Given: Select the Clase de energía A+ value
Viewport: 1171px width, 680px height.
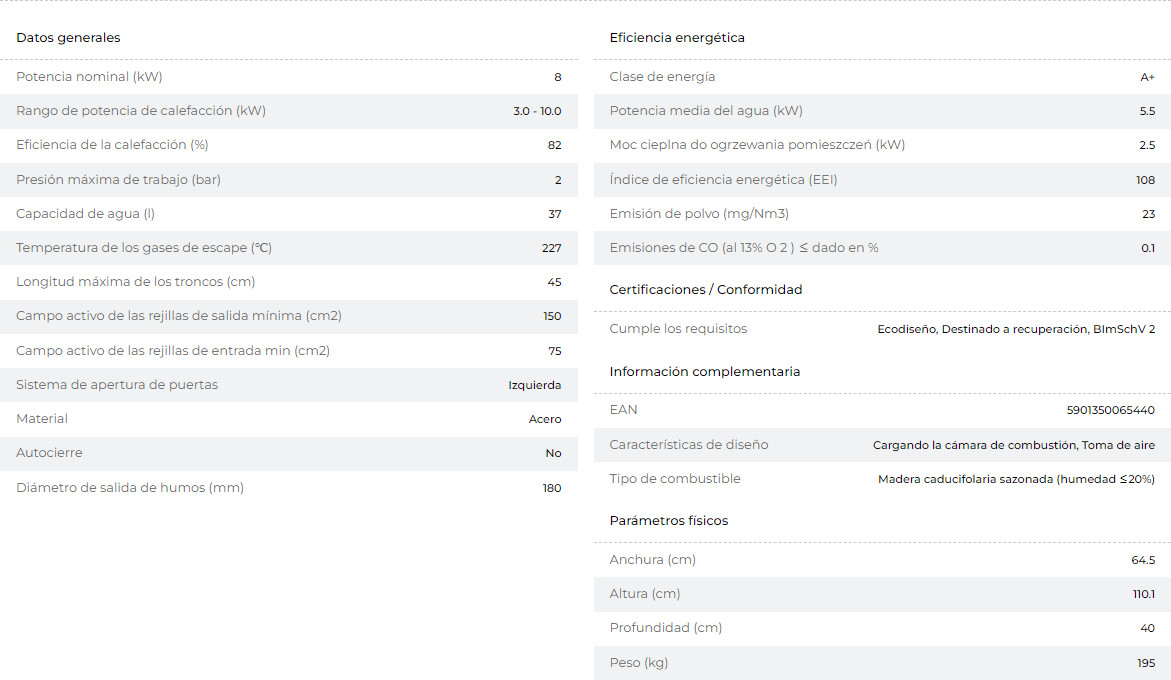Looking at the screenshot, I should click(x=1147, y=78).
